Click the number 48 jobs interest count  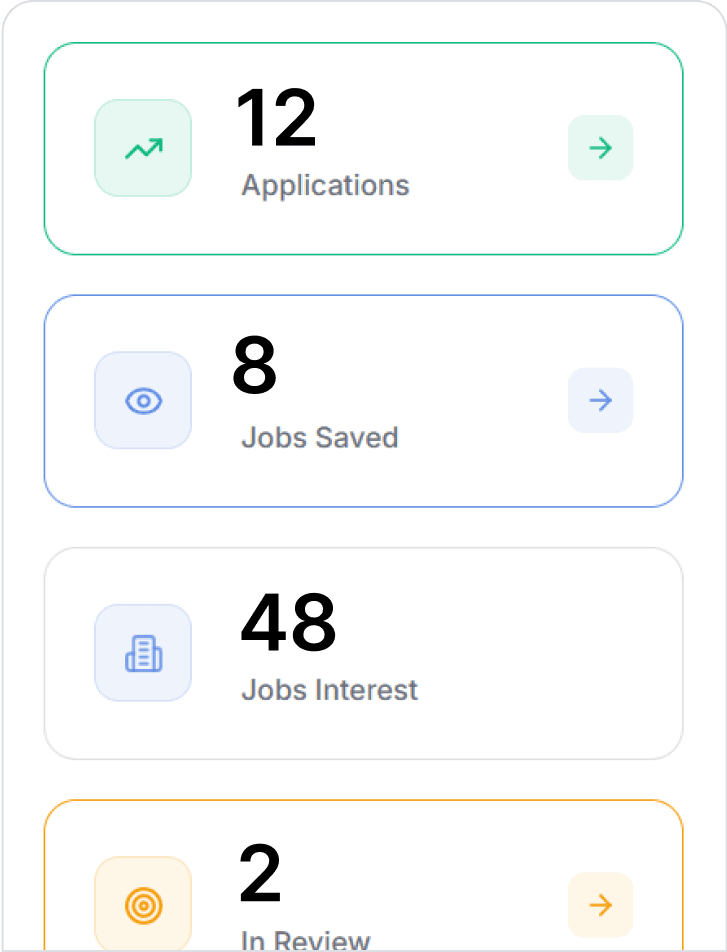(288, 623)
